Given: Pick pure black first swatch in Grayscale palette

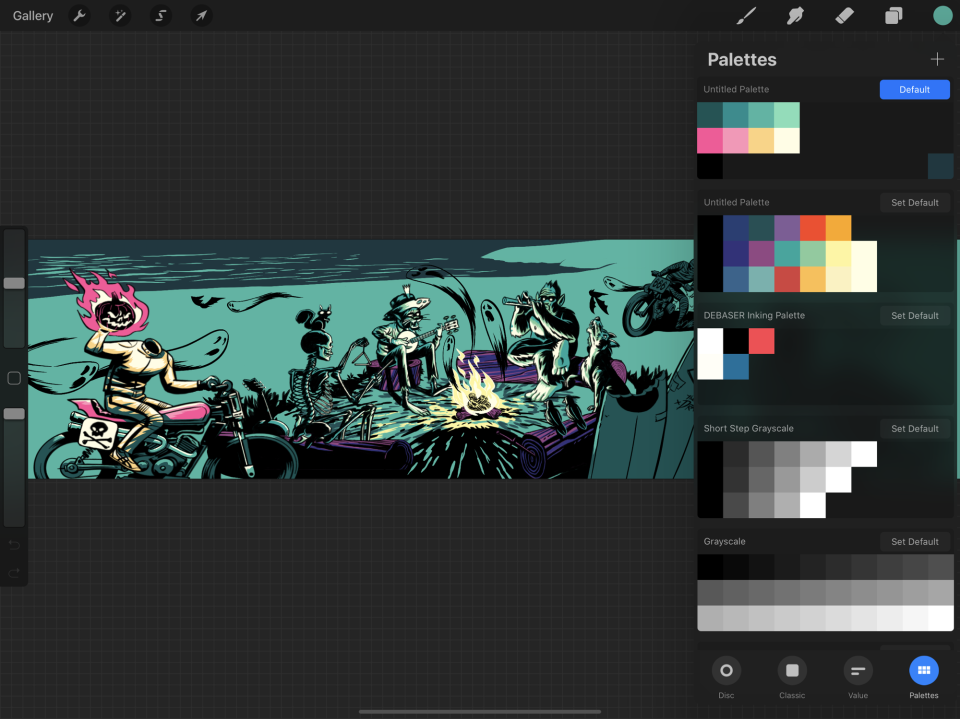Looking at the screenshot, I should (x=710, y=567).
